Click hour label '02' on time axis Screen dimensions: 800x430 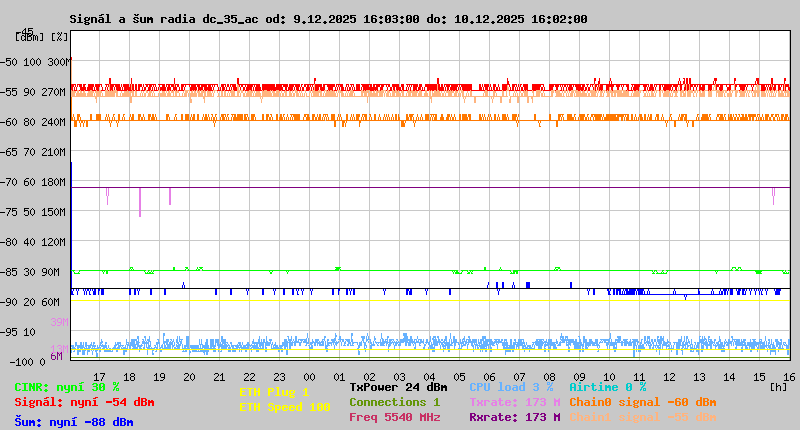(x=369, y=377)
